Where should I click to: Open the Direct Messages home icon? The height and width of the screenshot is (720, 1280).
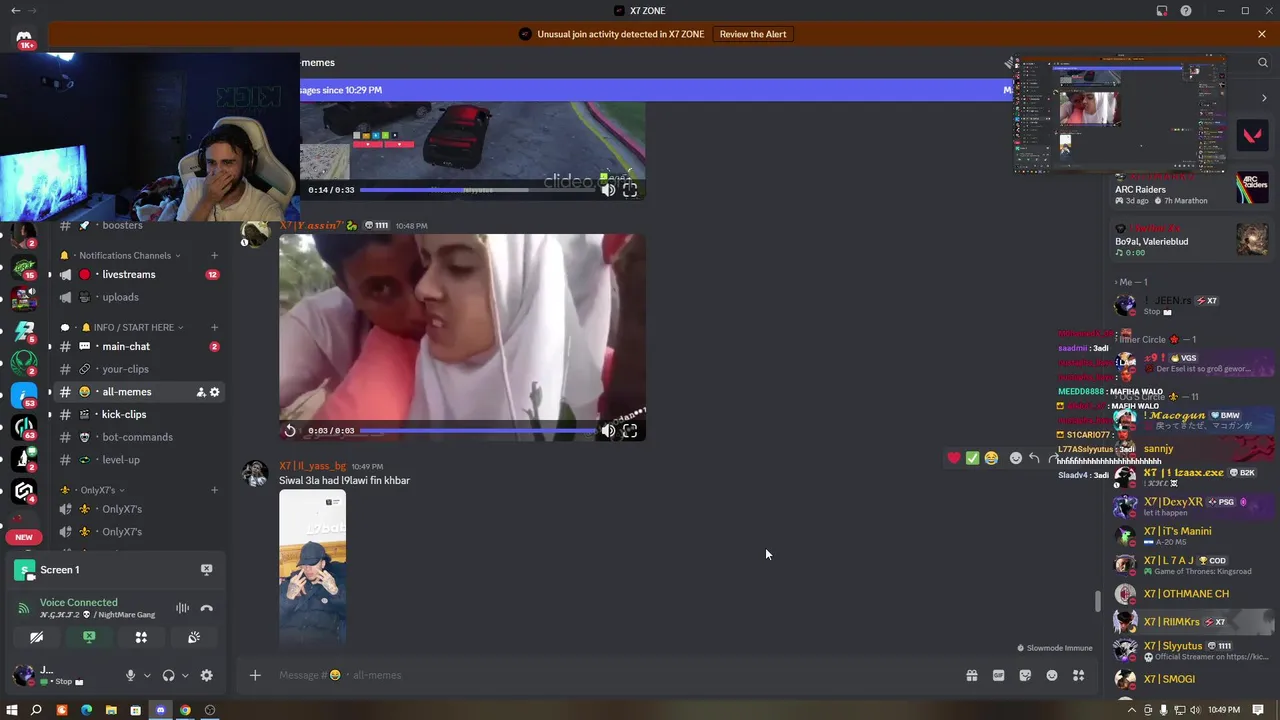[x=24, y=39]
